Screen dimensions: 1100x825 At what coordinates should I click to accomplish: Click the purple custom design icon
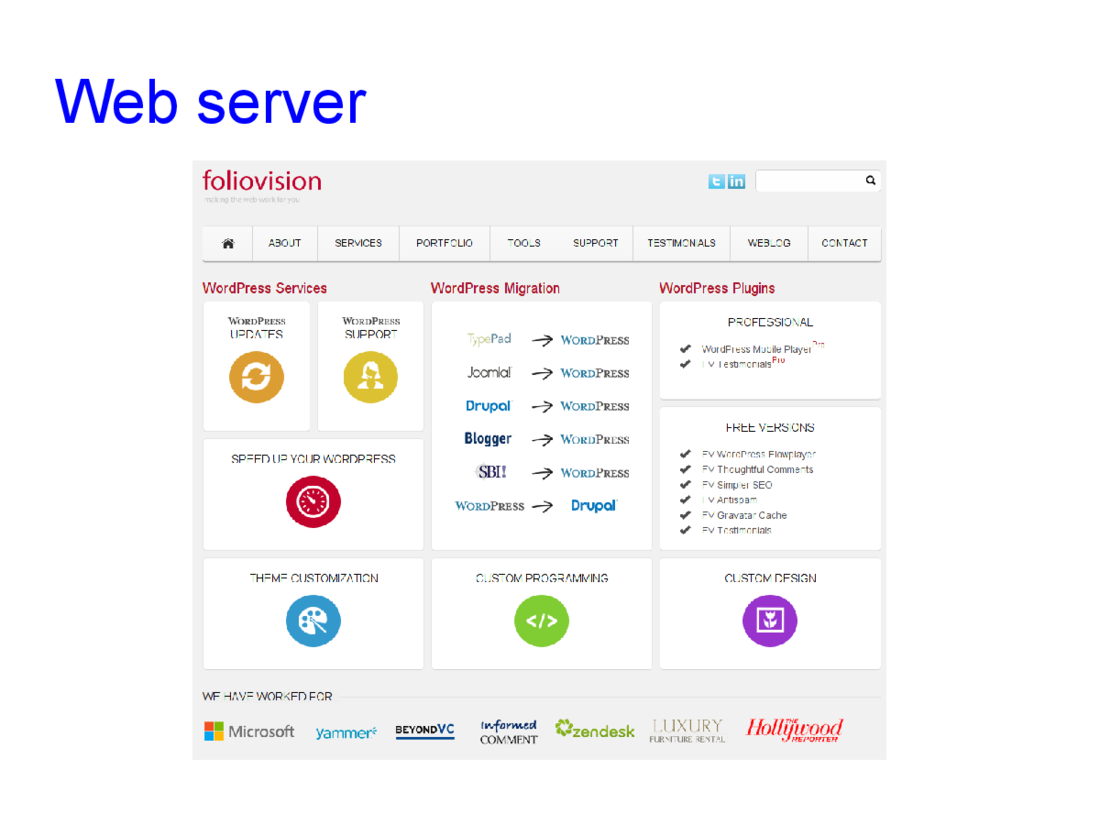coord(770,621)
